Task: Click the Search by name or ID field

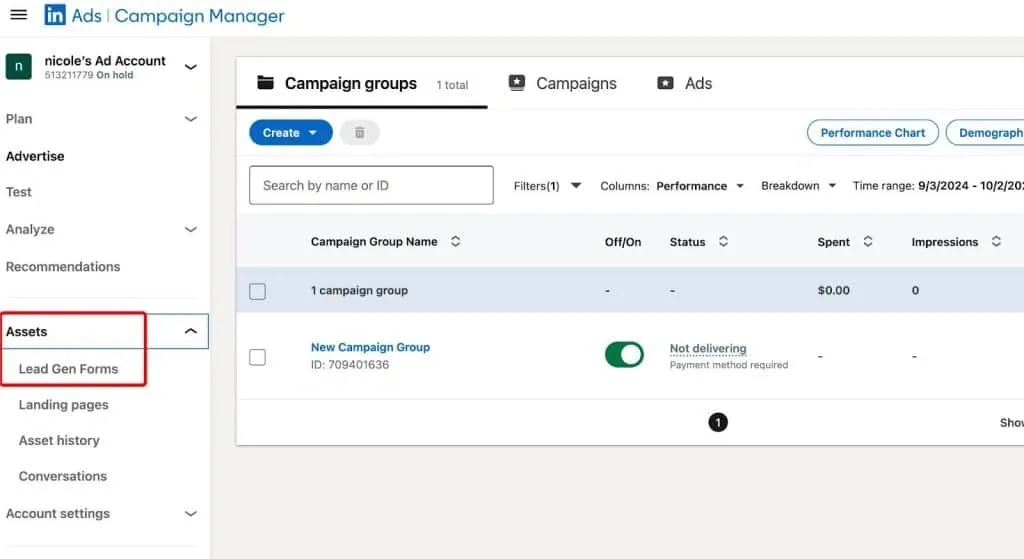Action: coord(371,185)
